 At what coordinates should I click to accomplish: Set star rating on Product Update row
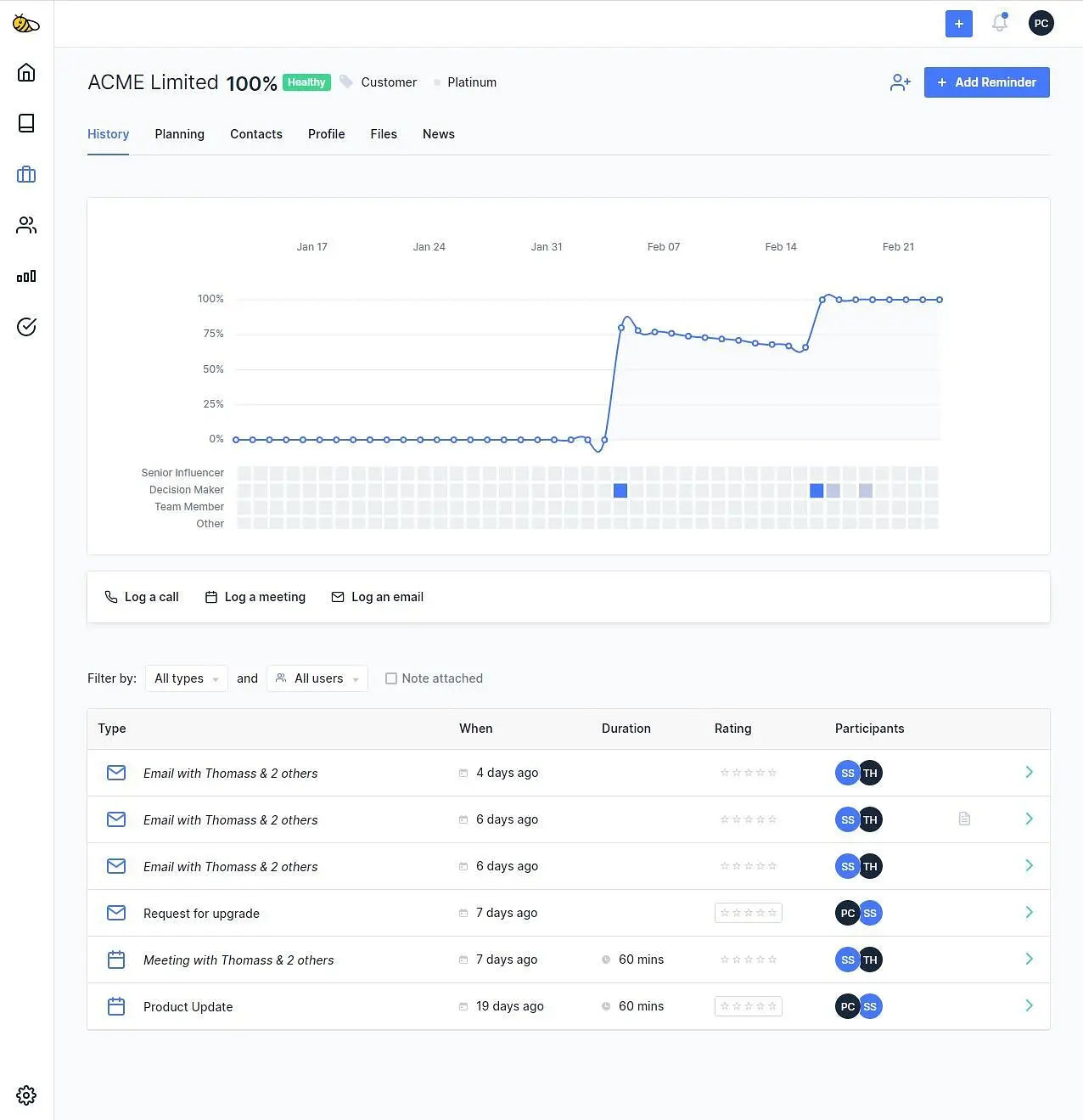pyautogui.click(x=749, y=1006)
